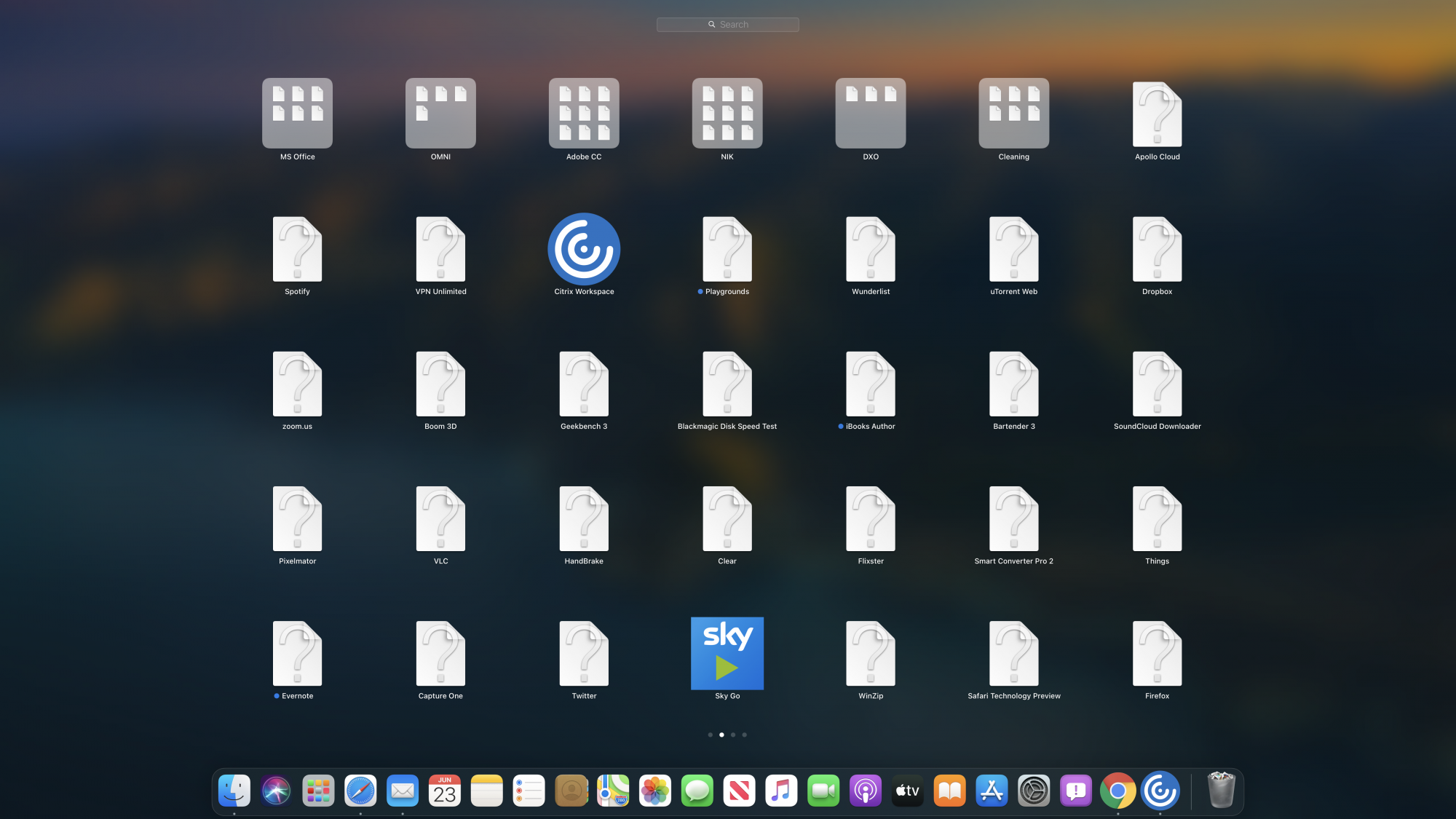Open System Preferences from the Dock
The height and width of the screenshot is (819, 1456).
[1034, 791]
